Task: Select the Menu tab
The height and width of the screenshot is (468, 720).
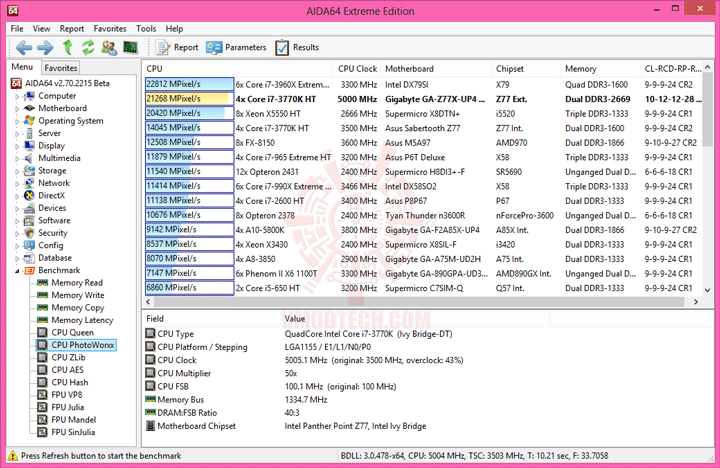Action: click(x=22, y=67)
